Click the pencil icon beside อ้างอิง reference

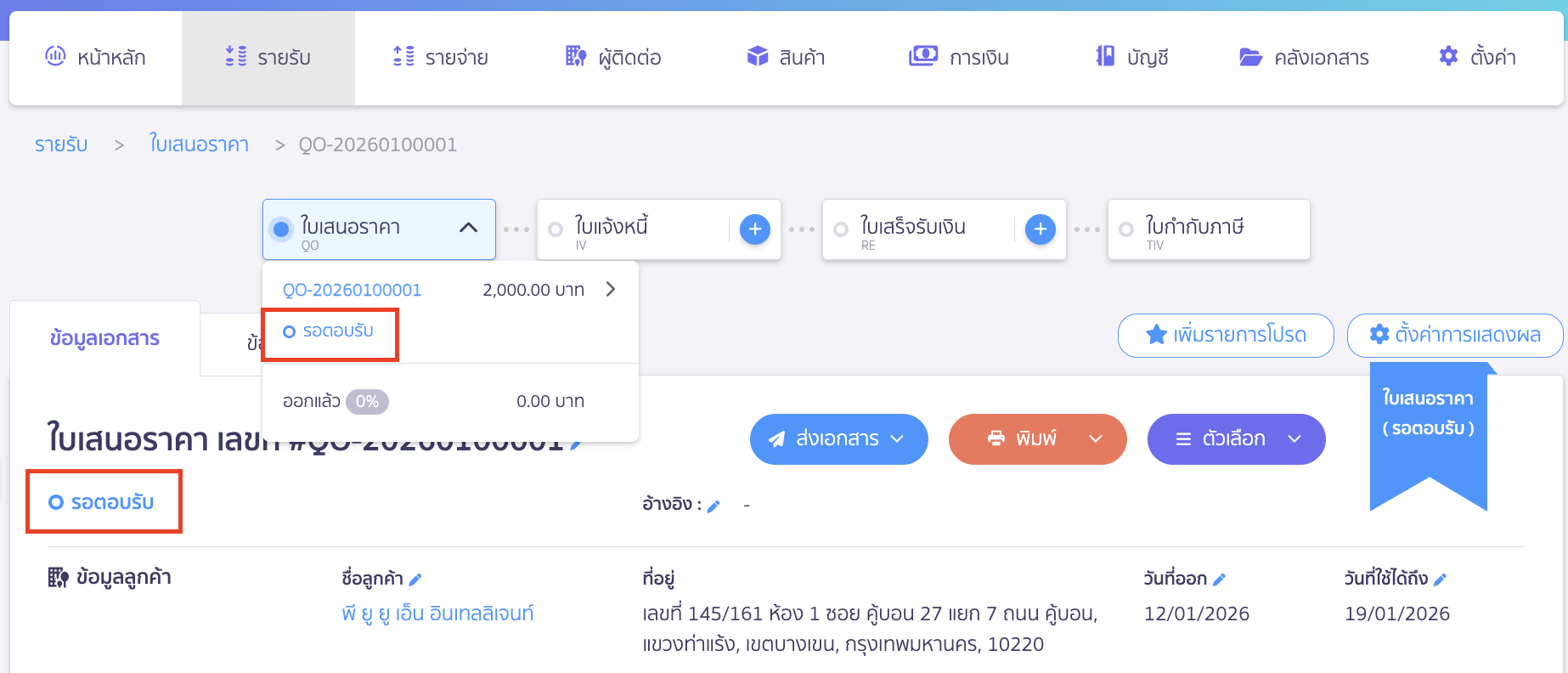pos(713,505)
